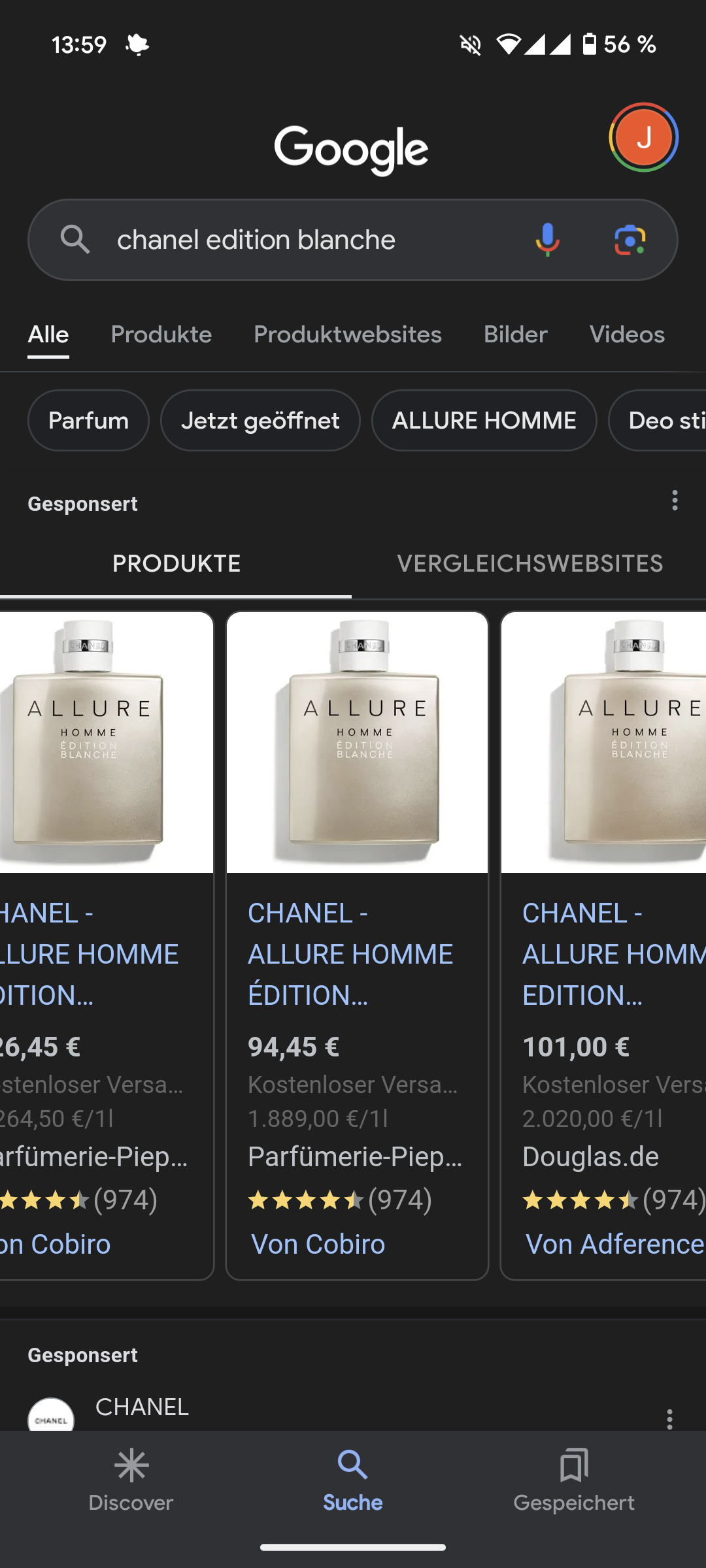Switch to the Bilder search tab
The height and width of the screenshot is (1568, 706).
coord(515,335)
